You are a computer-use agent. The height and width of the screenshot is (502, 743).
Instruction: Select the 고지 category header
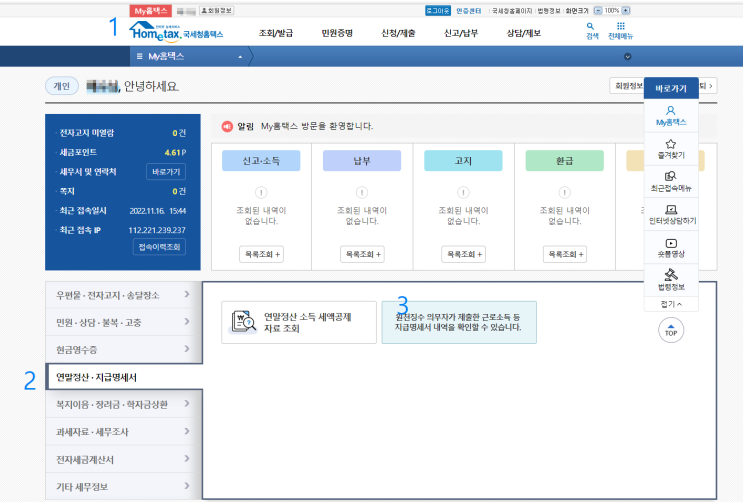click(x=463, y=161)
